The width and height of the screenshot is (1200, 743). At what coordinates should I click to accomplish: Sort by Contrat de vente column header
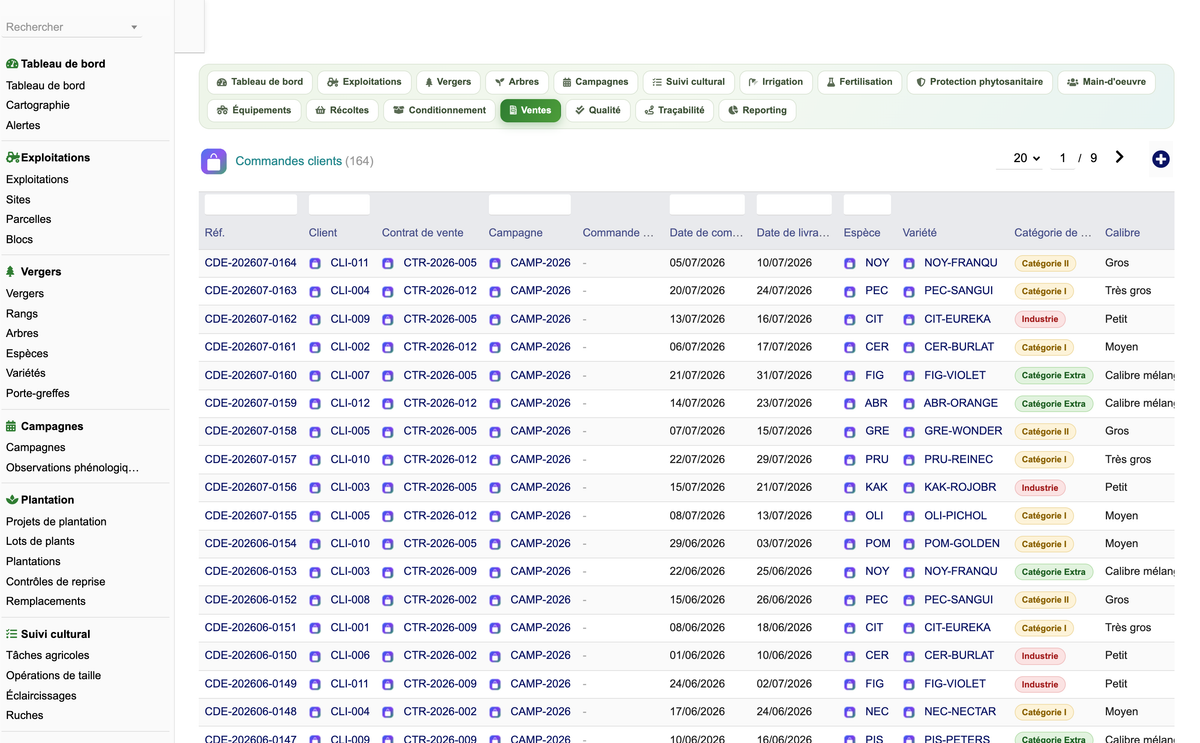pos(423,233)
